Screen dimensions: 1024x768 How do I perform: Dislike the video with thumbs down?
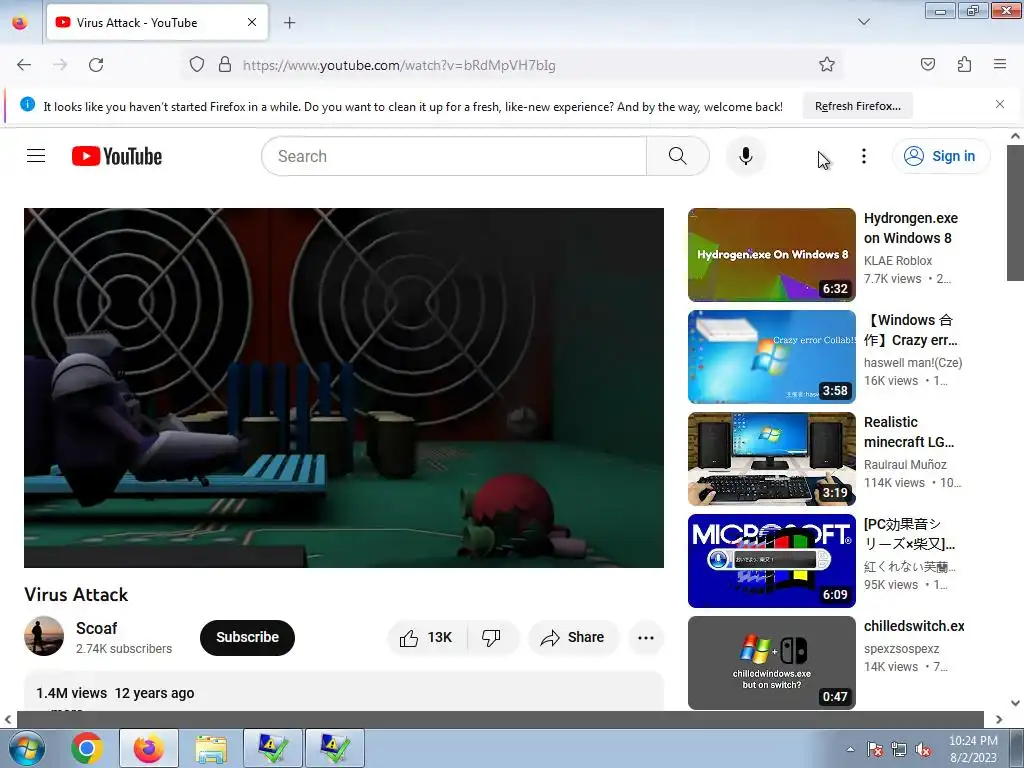(x=491, y=637)
